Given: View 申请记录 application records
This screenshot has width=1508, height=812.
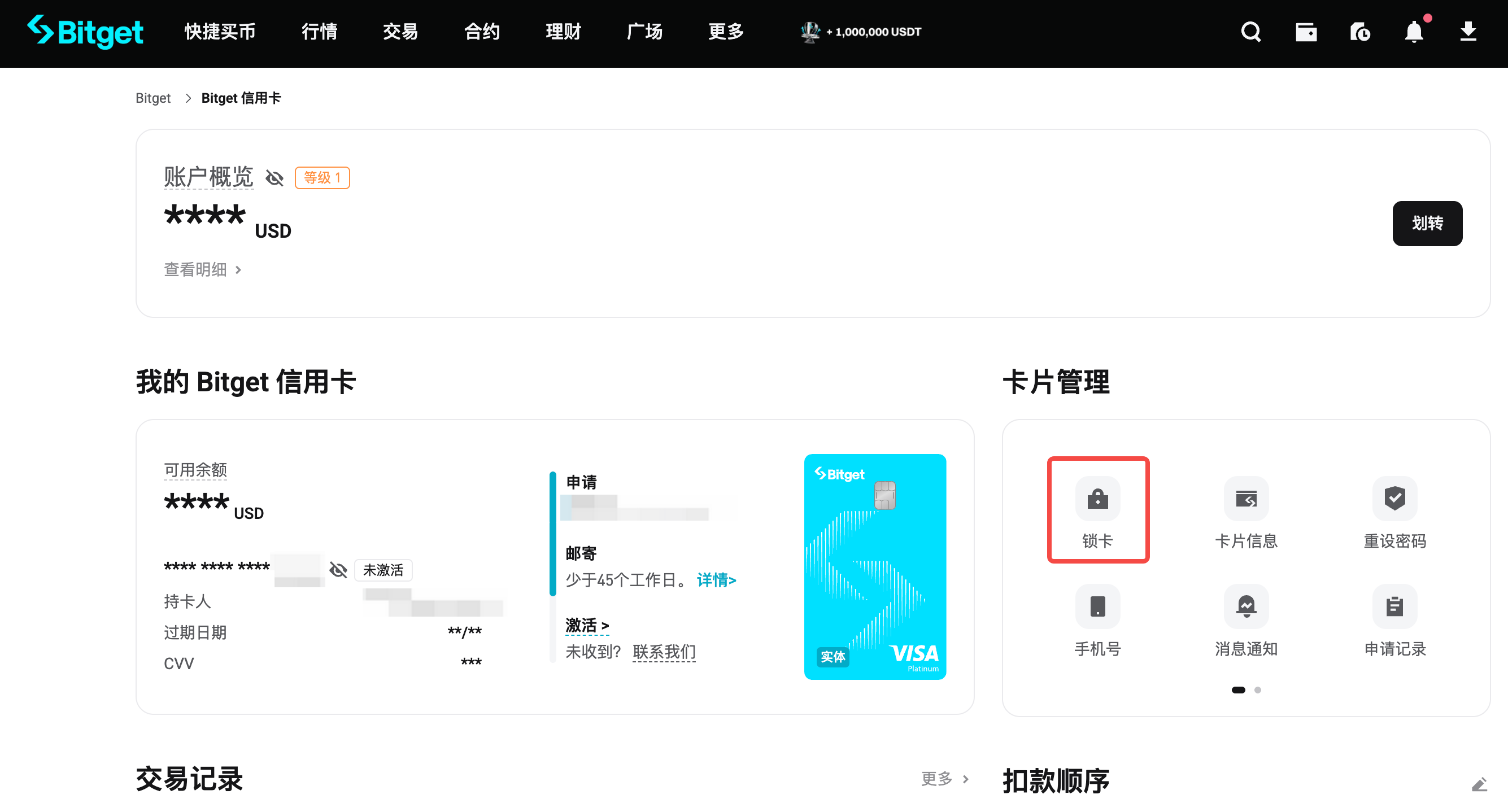Looking at the screenshot, I should point(1395,606).
